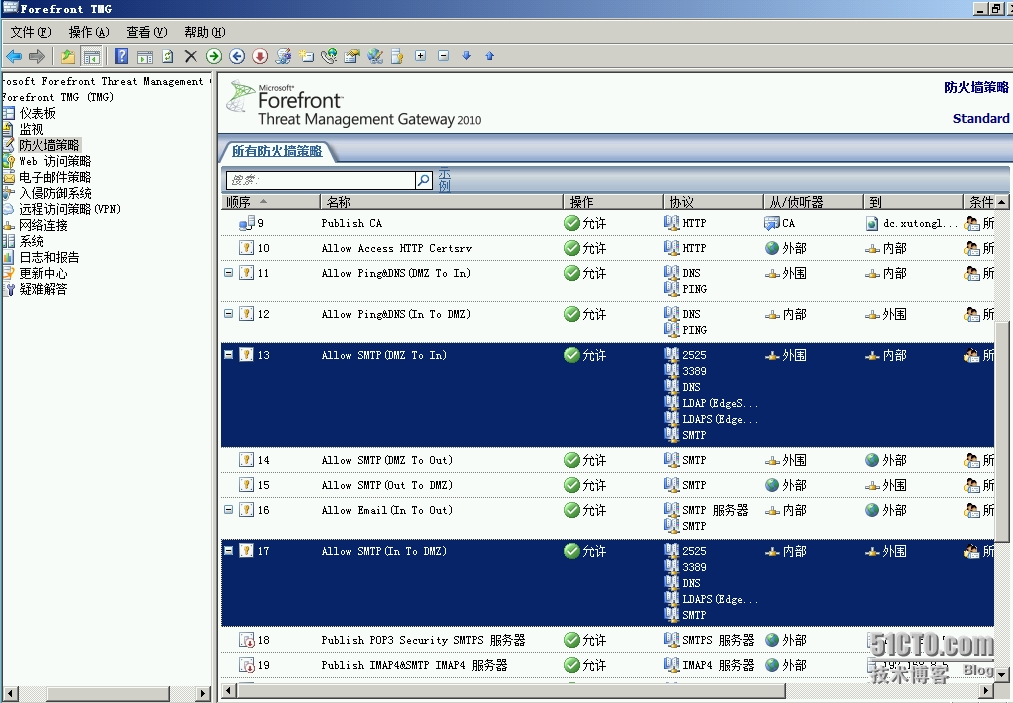Click the green right-arrow circle icon
Image resolution: width=1013 pixels, height=703 pixels.
[214, 56]
